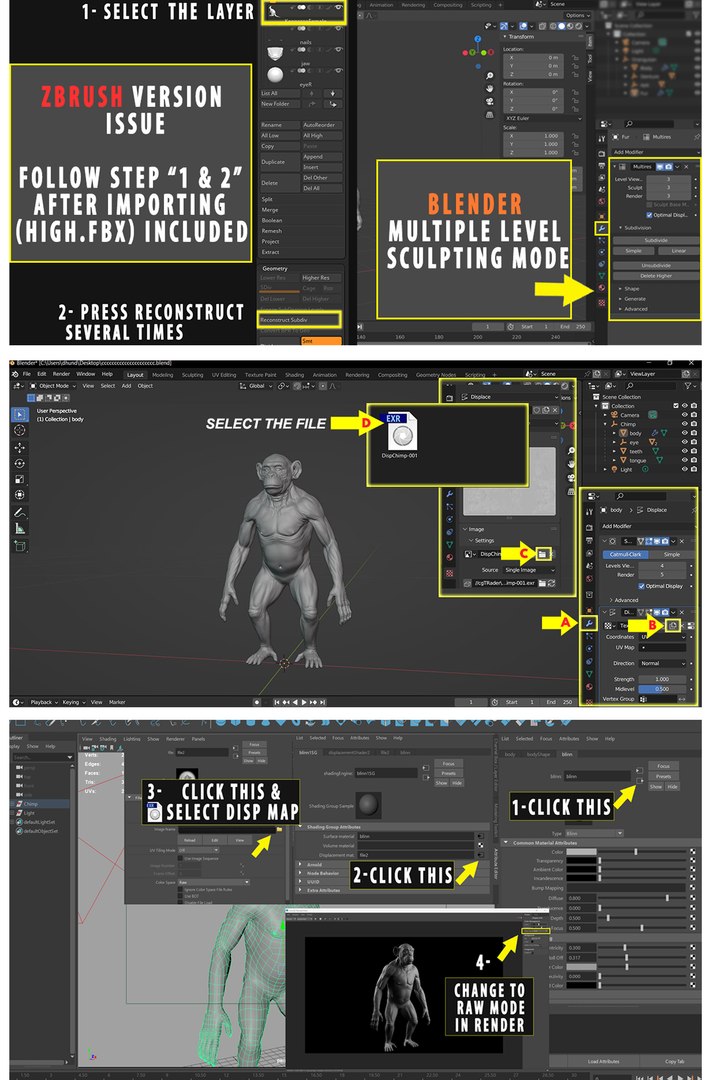
Task: Select the Move tool in Blender's left toolbar
Action: 19,448
